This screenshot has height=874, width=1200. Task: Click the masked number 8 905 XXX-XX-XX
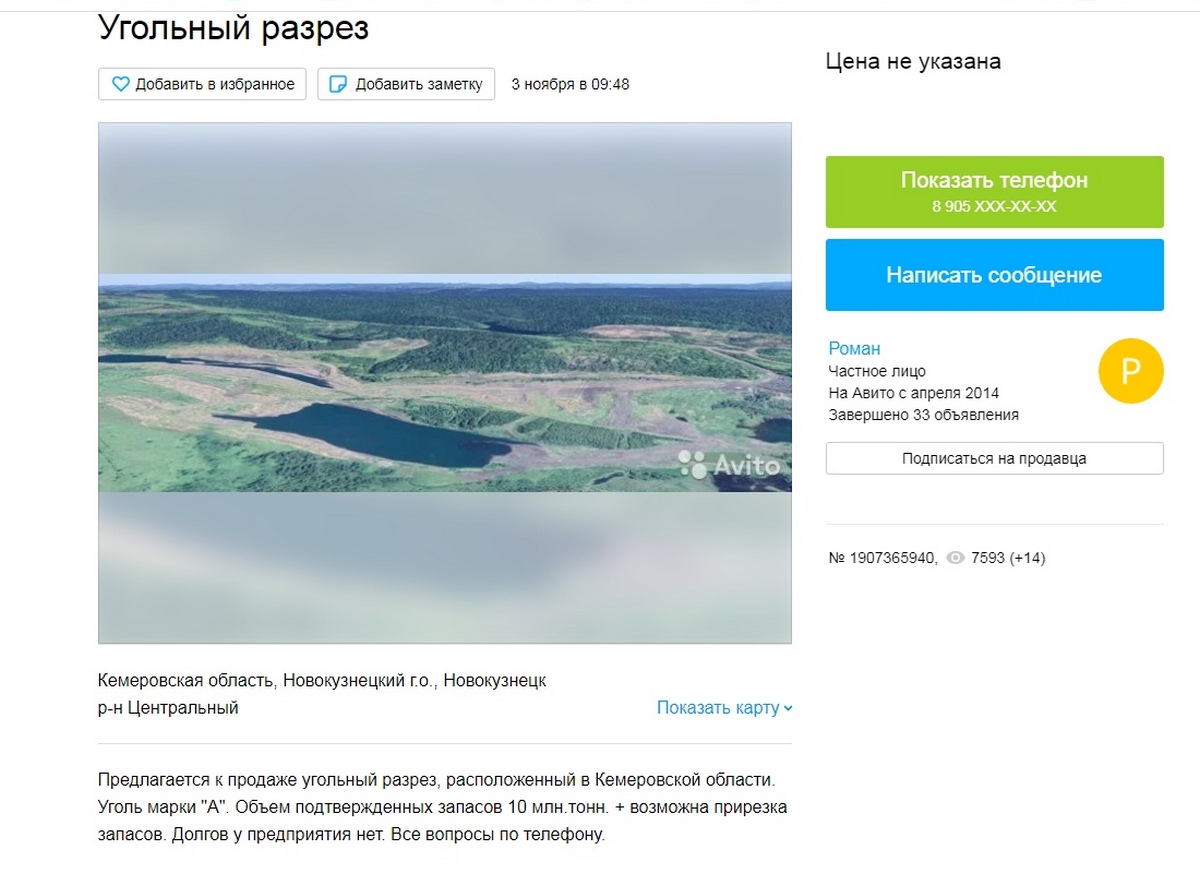994,207
